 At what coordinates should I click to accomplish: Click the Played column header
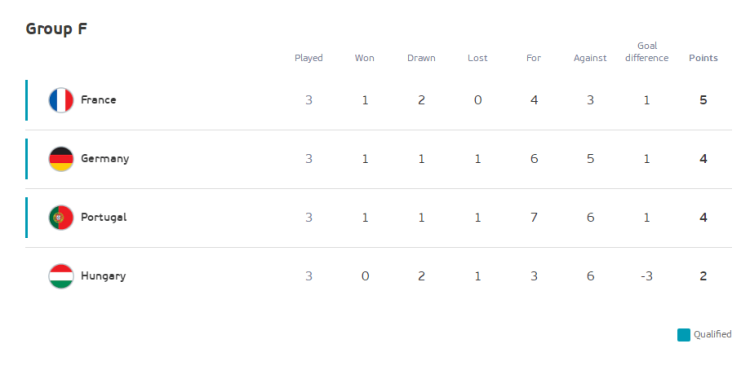(309, 58)
